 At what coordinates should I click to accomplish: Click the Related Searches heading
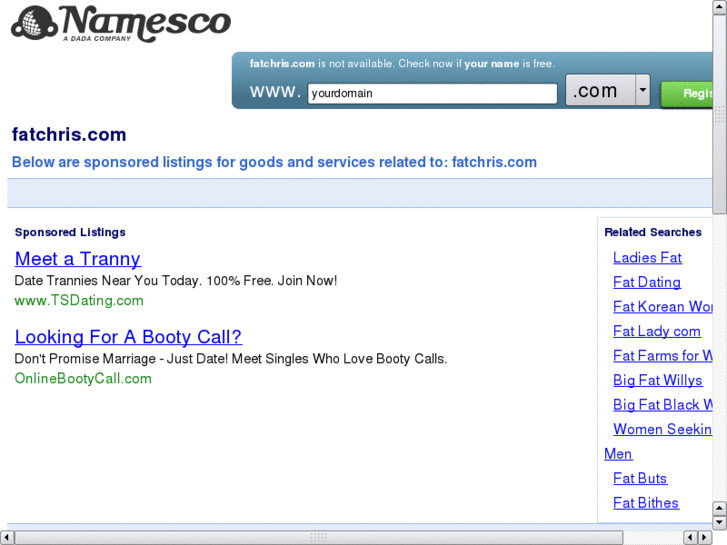point(653,232)
